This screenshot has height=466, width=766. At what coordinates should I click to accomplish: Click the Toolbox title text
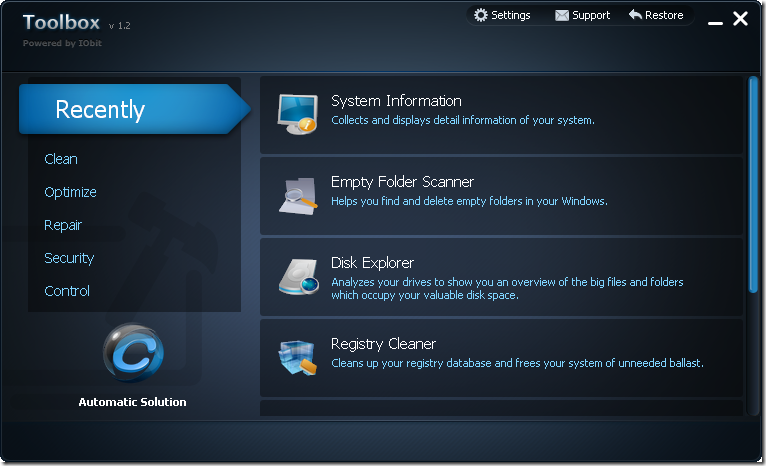pos(61,22)
